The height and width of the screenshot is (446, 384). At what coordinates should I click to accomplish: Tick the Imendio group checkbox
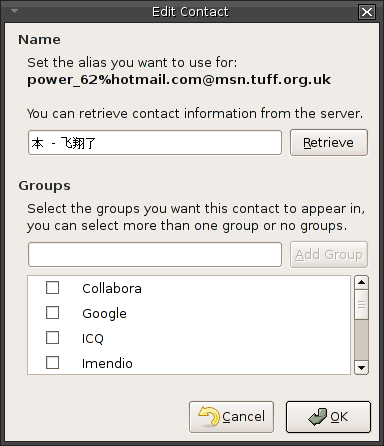pyautogui.click(x=52, y=363)
